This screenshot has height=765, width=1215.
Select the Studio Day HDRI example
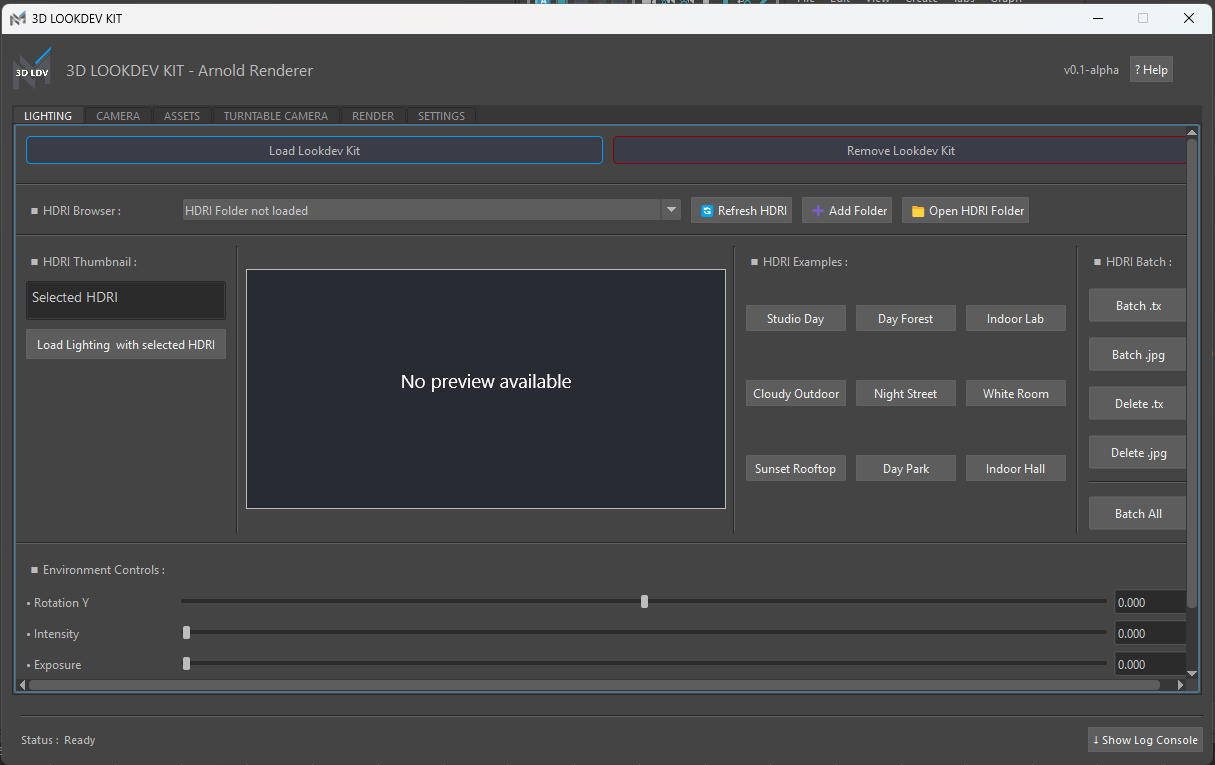796,318
